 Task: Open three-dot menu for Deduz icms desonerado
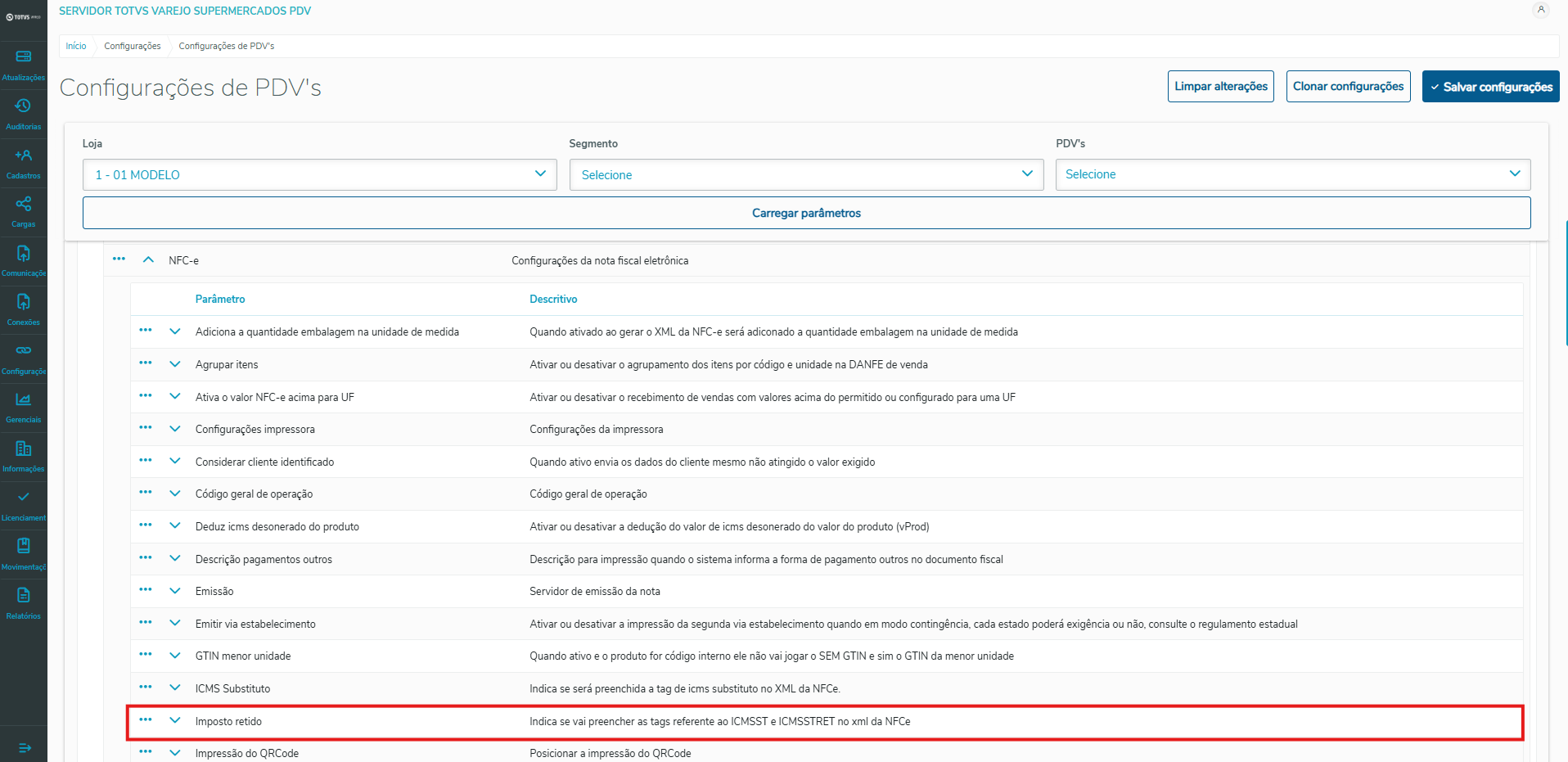point(146,525)
